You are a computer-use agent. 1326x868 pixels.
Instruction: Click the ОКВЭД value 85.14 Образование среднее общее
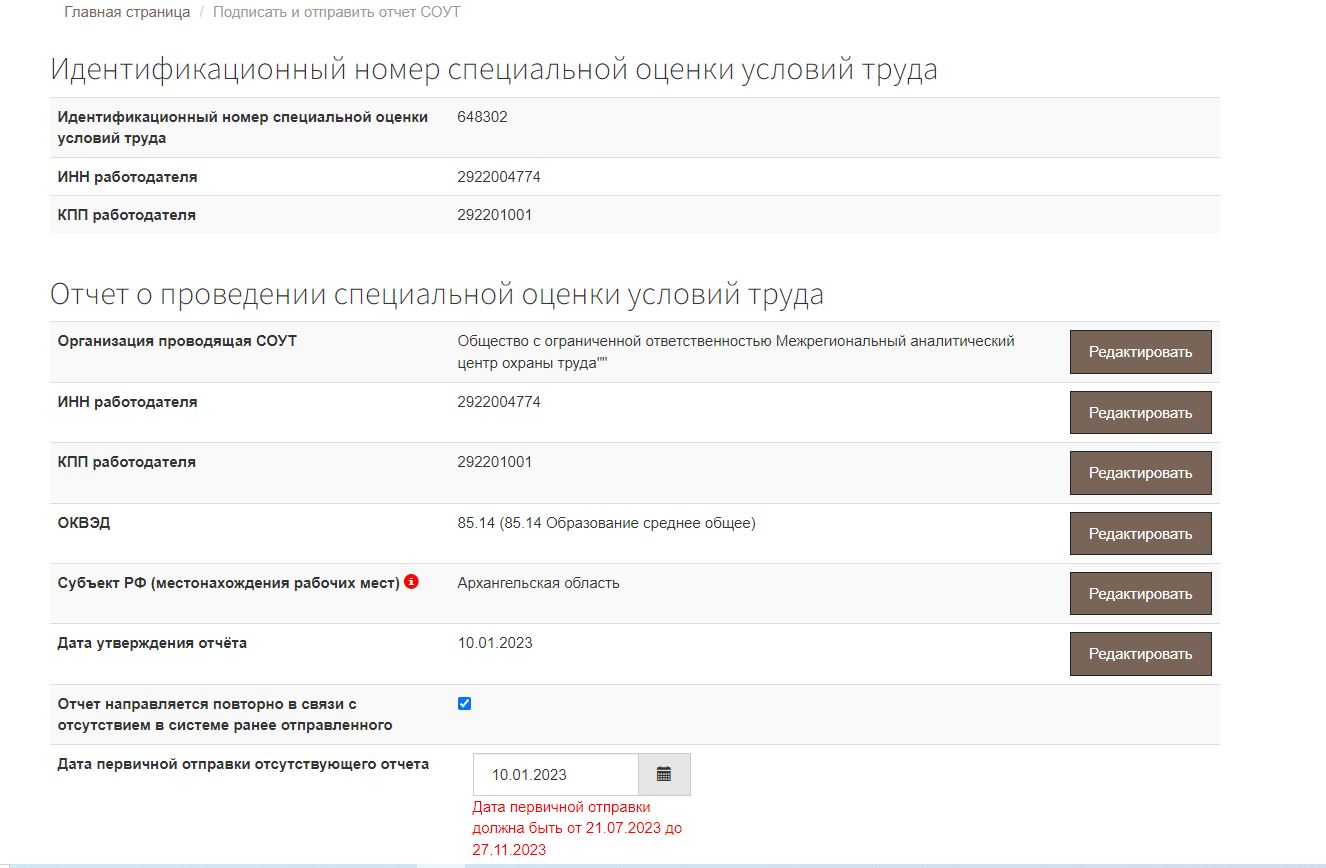coord(606,523)
